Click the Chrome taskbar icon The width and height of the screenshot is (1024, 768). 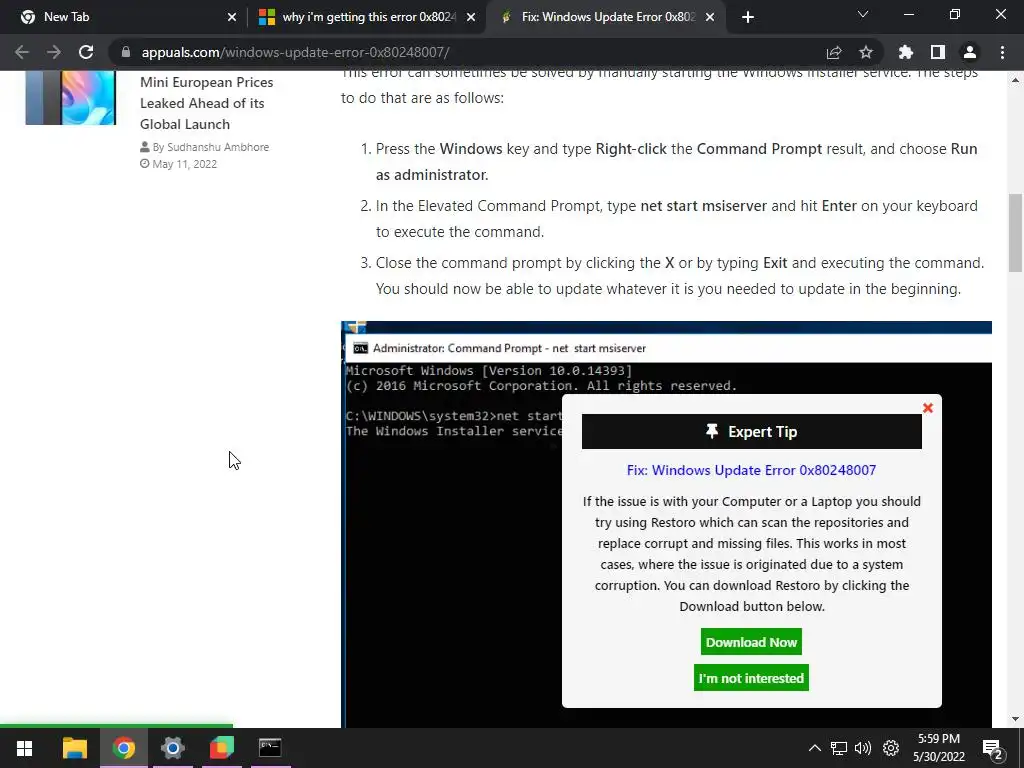[x=123, y=748]
